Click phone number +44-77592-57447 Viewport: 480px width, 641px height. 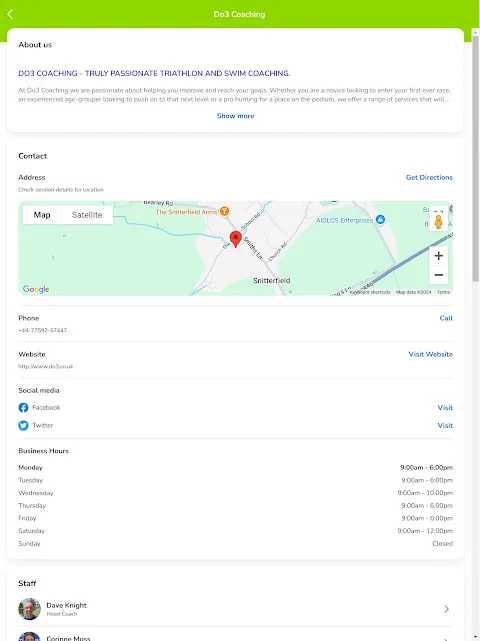tap(43, 330)
